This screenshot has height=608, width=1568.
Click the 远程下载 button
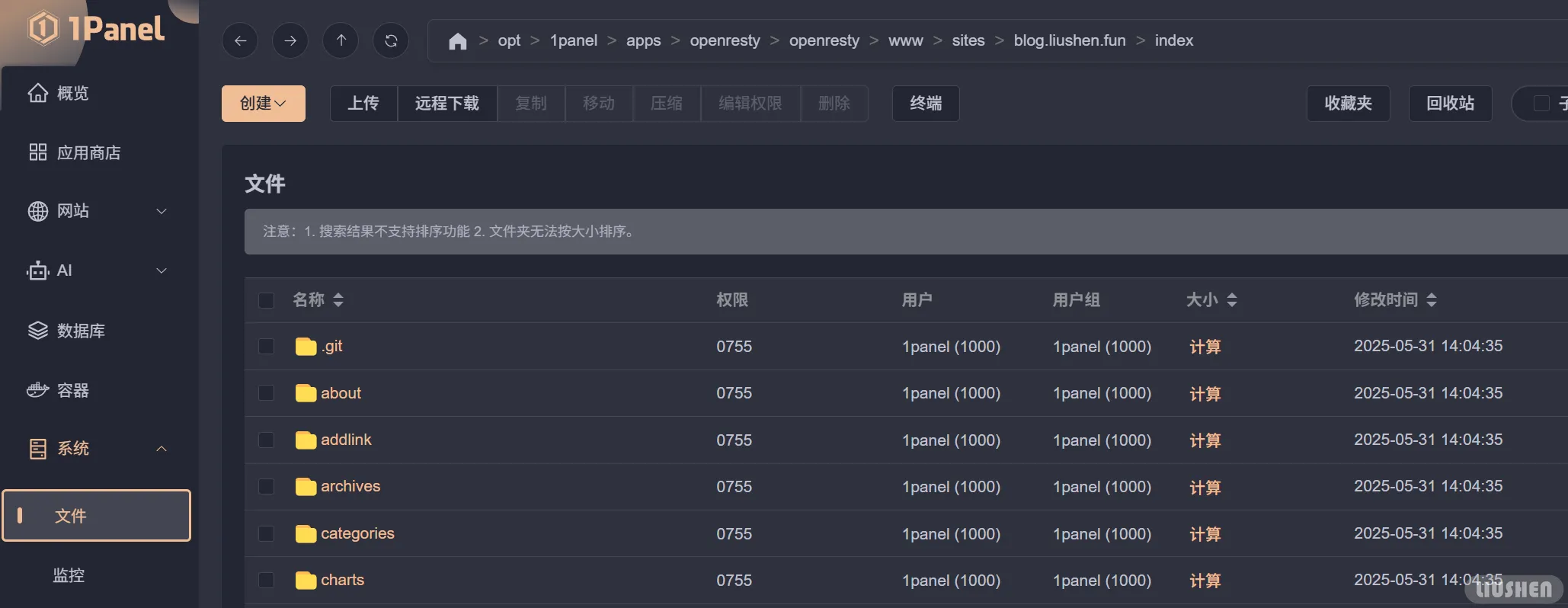tap(446, 104)
